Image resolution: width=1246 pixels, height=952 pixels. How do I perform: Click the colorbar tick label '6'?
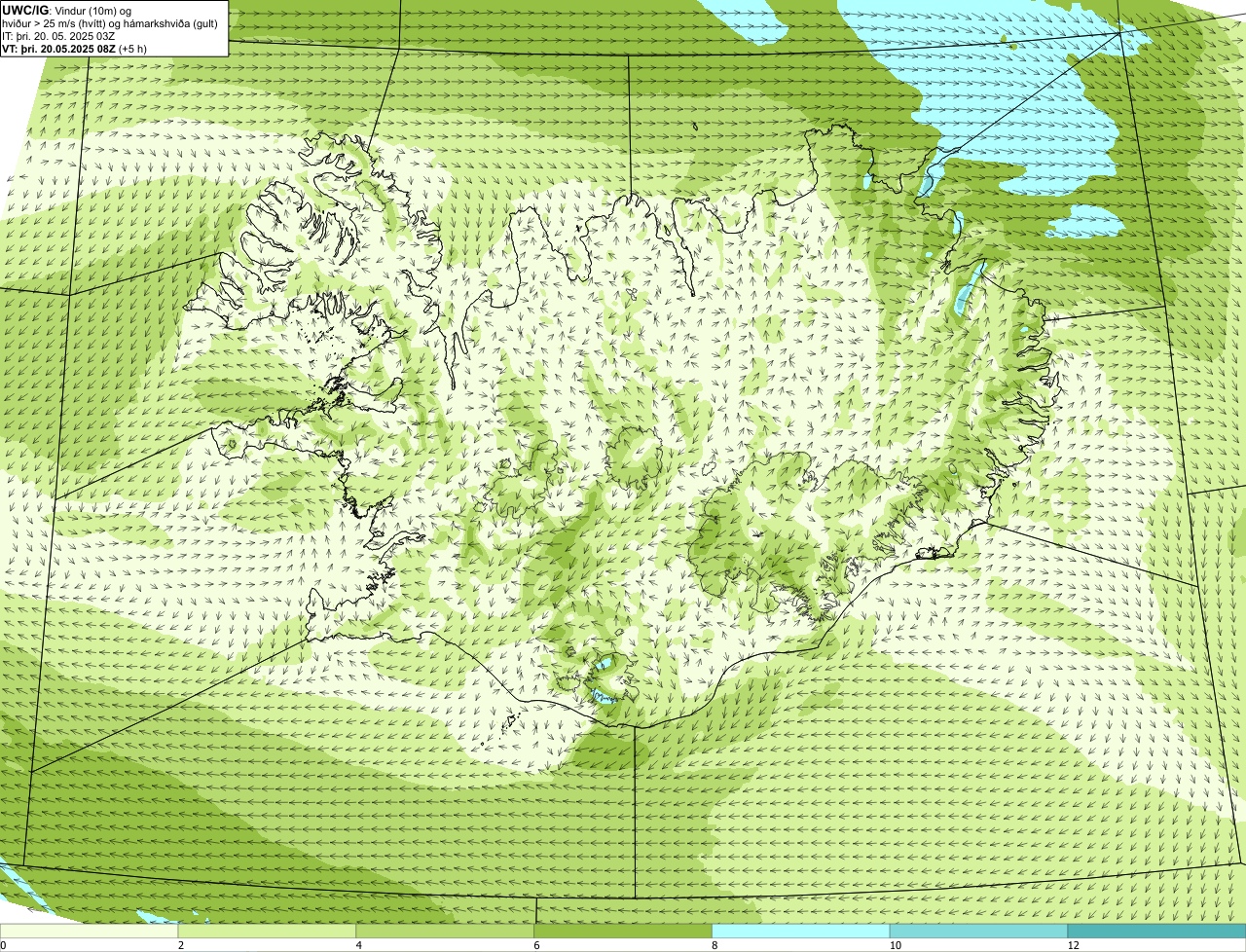point(536,945)
